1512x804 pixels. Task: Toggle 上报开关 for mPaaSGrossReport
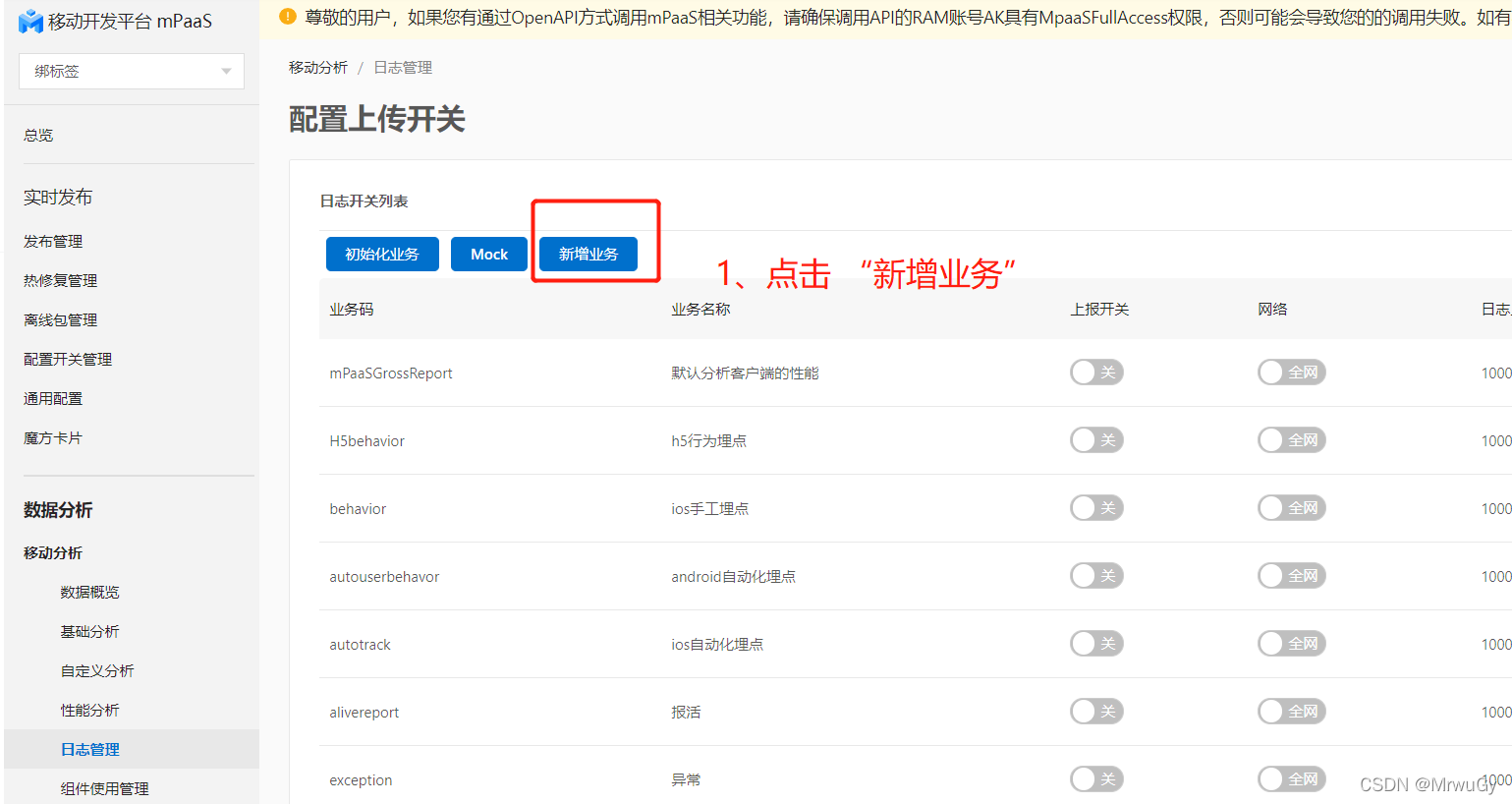pyautogui.click(x=1096, y=373)
